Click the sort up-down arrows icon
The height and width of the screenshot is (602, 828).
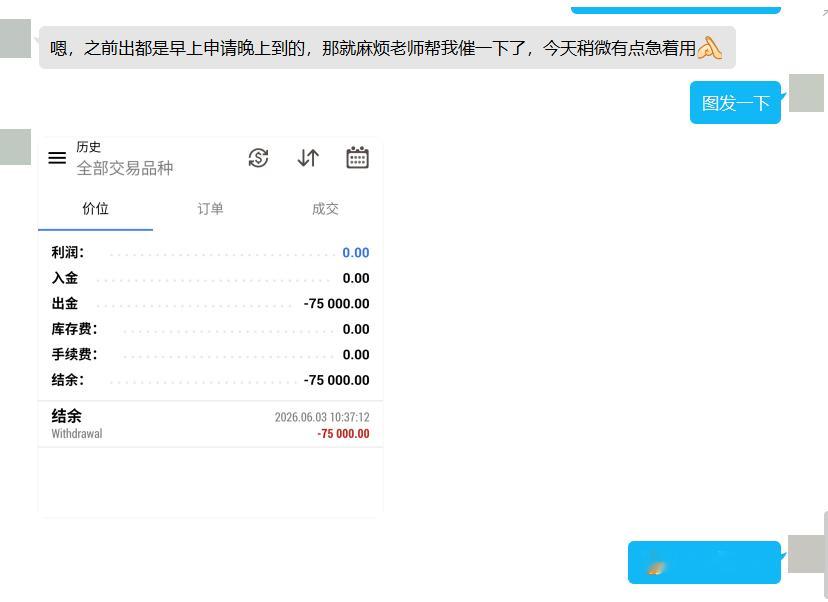(308, 158)
